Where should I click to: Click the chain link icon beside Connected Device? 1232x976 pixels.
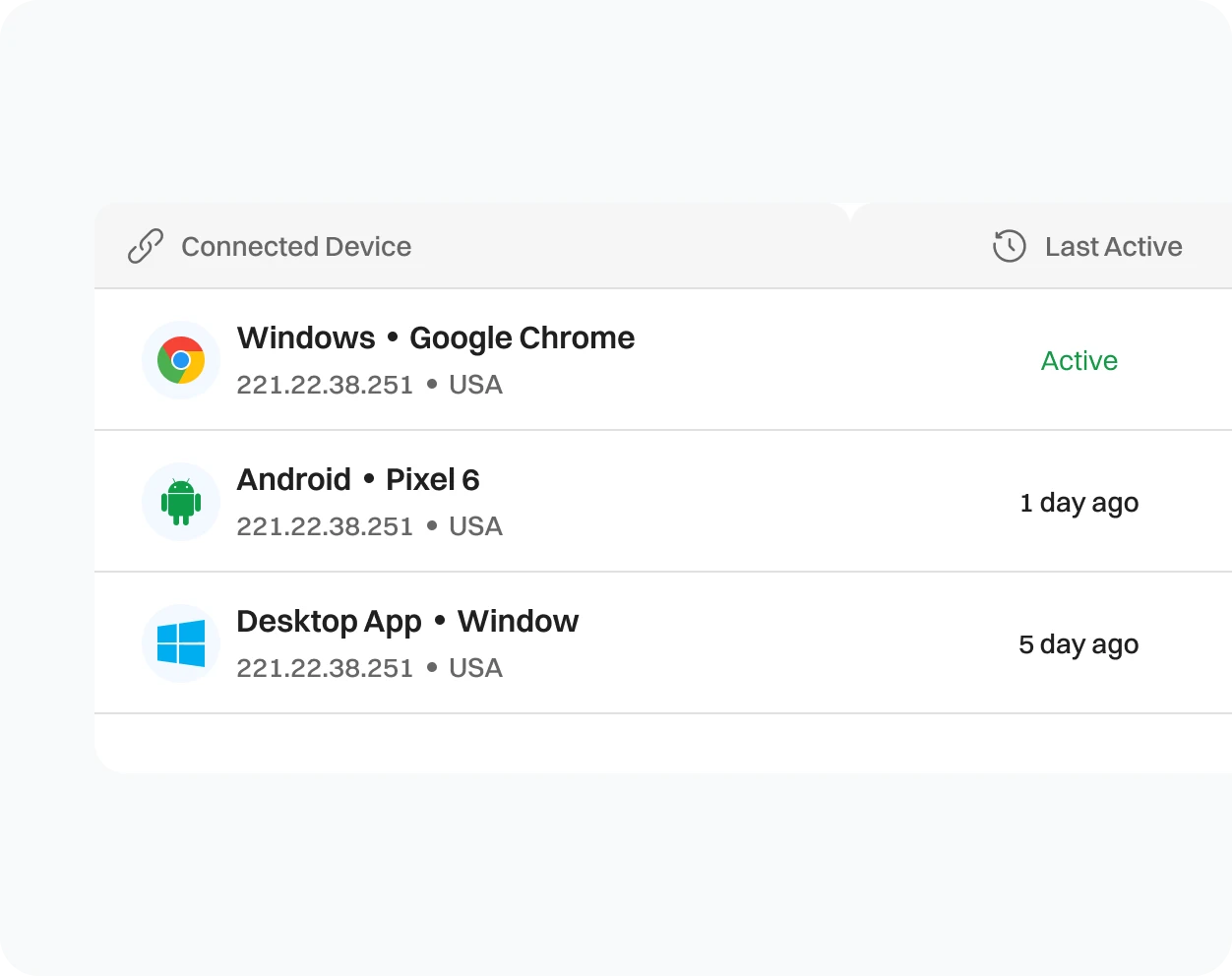(144, 246)
